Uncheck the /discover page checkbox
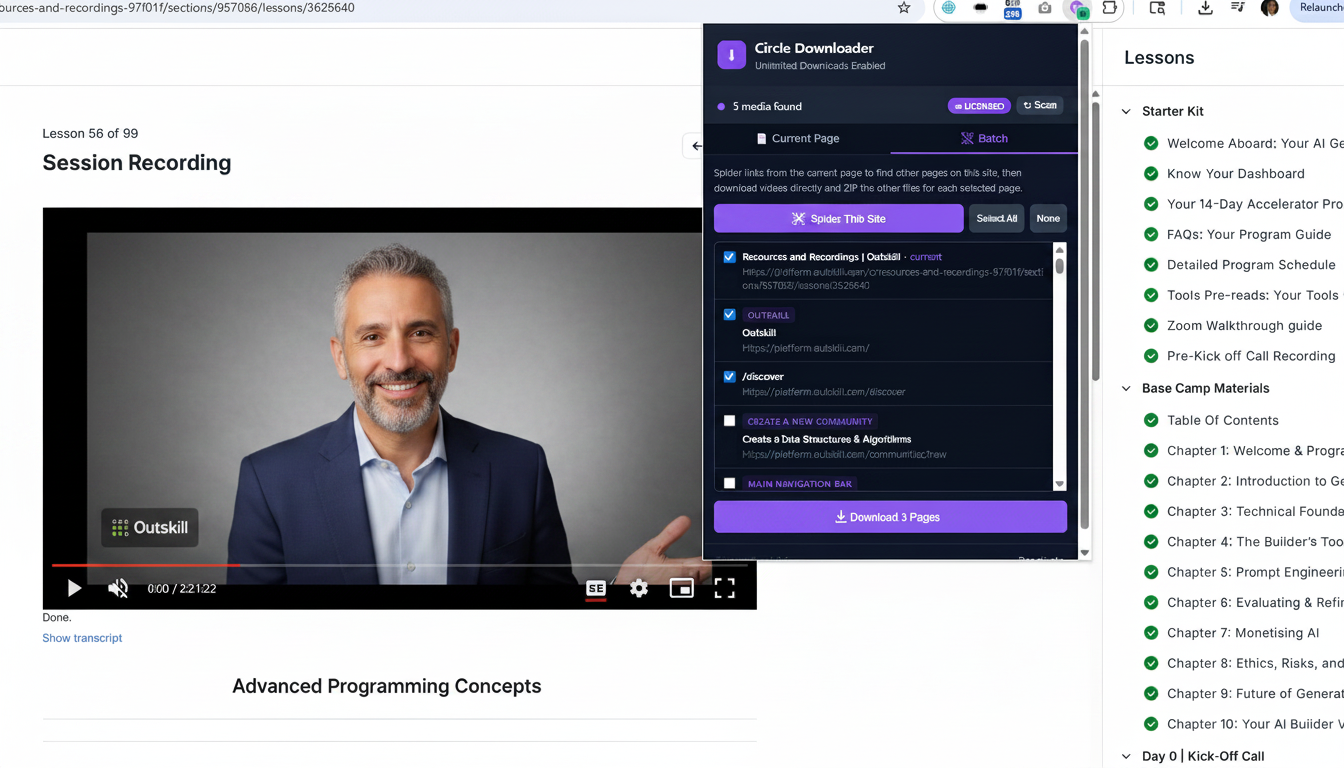This screenshot has width=1344, height=768. point(729,376)
